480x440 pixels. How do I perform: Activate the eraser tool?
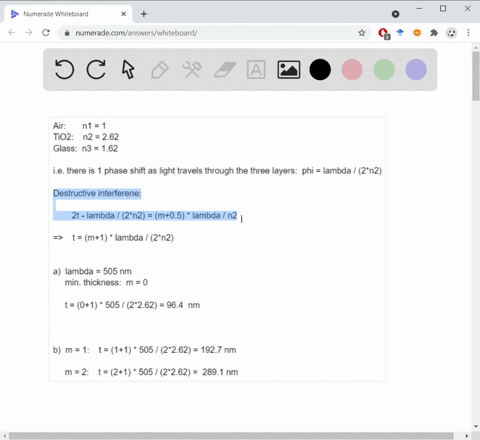[x=225, y=69]
